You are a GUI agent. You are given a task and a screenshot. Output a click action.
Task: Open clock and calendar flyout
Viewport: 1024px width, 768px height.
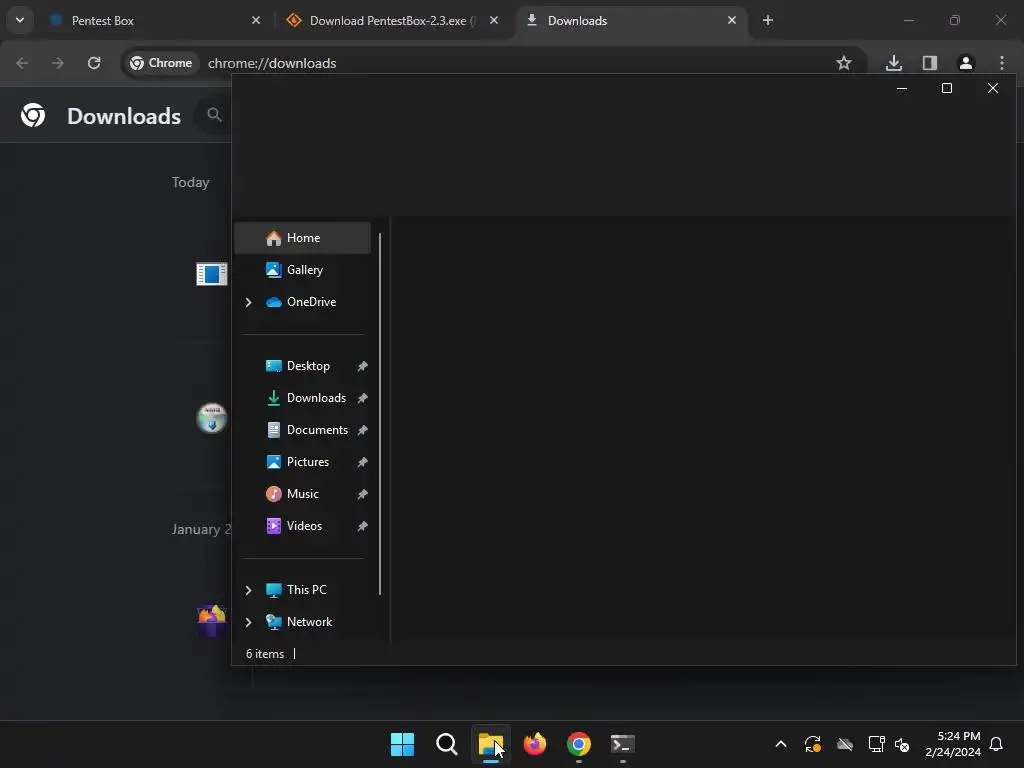point(953,744)
